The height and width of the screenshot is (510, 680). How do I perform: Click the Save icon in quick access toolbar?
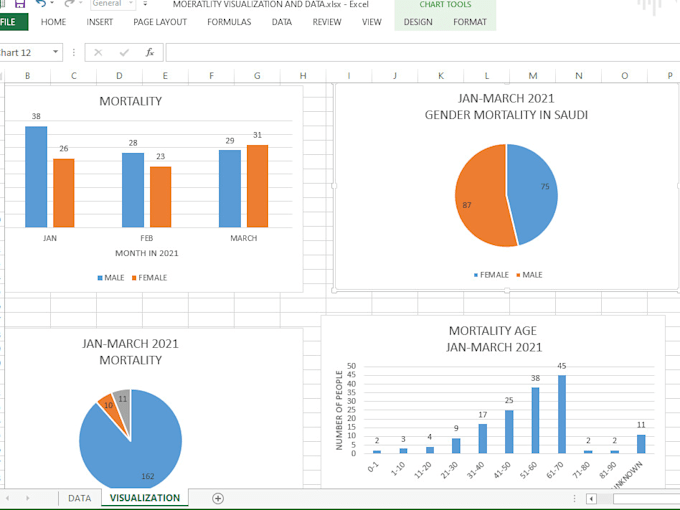pos(20,4)
